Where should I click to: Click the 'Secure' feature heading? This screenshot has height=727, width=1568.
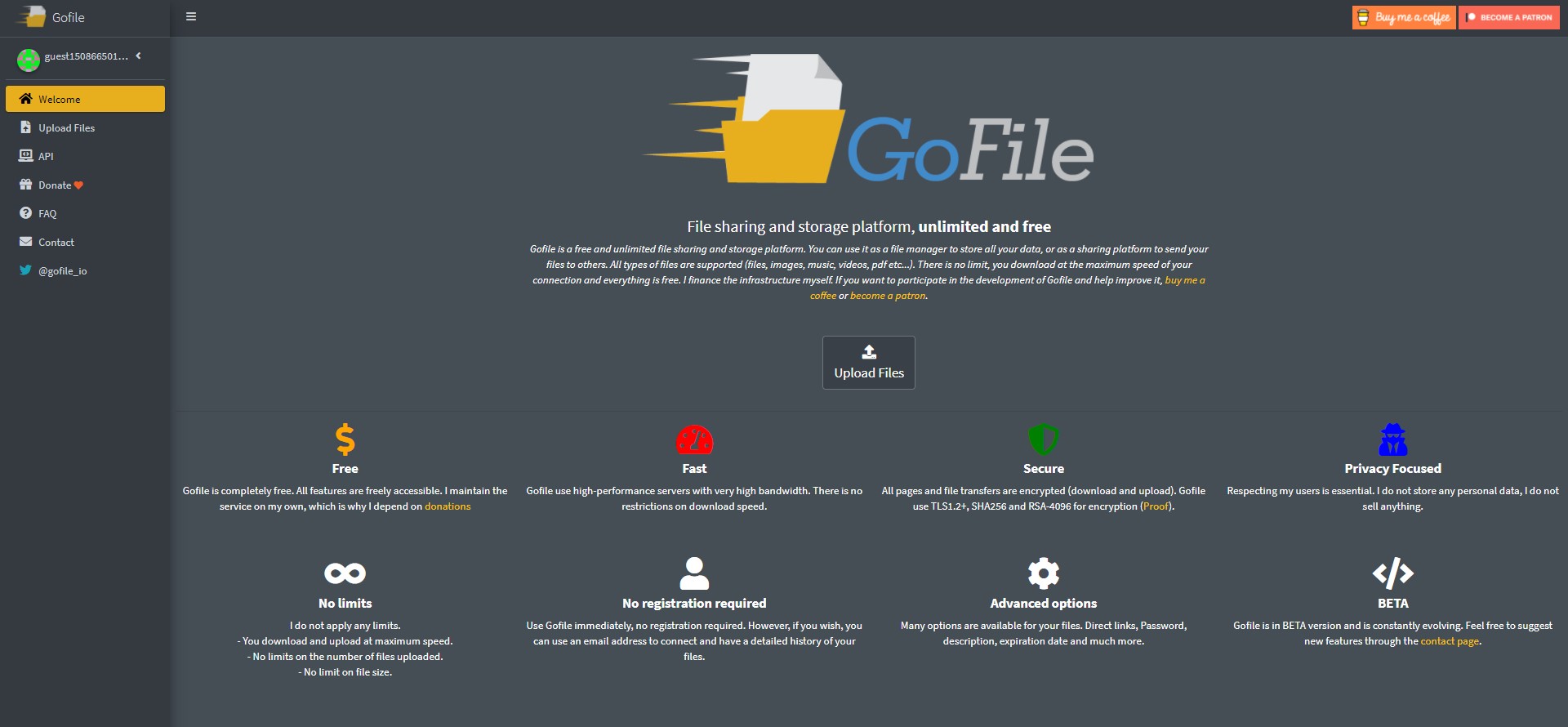1044,469
